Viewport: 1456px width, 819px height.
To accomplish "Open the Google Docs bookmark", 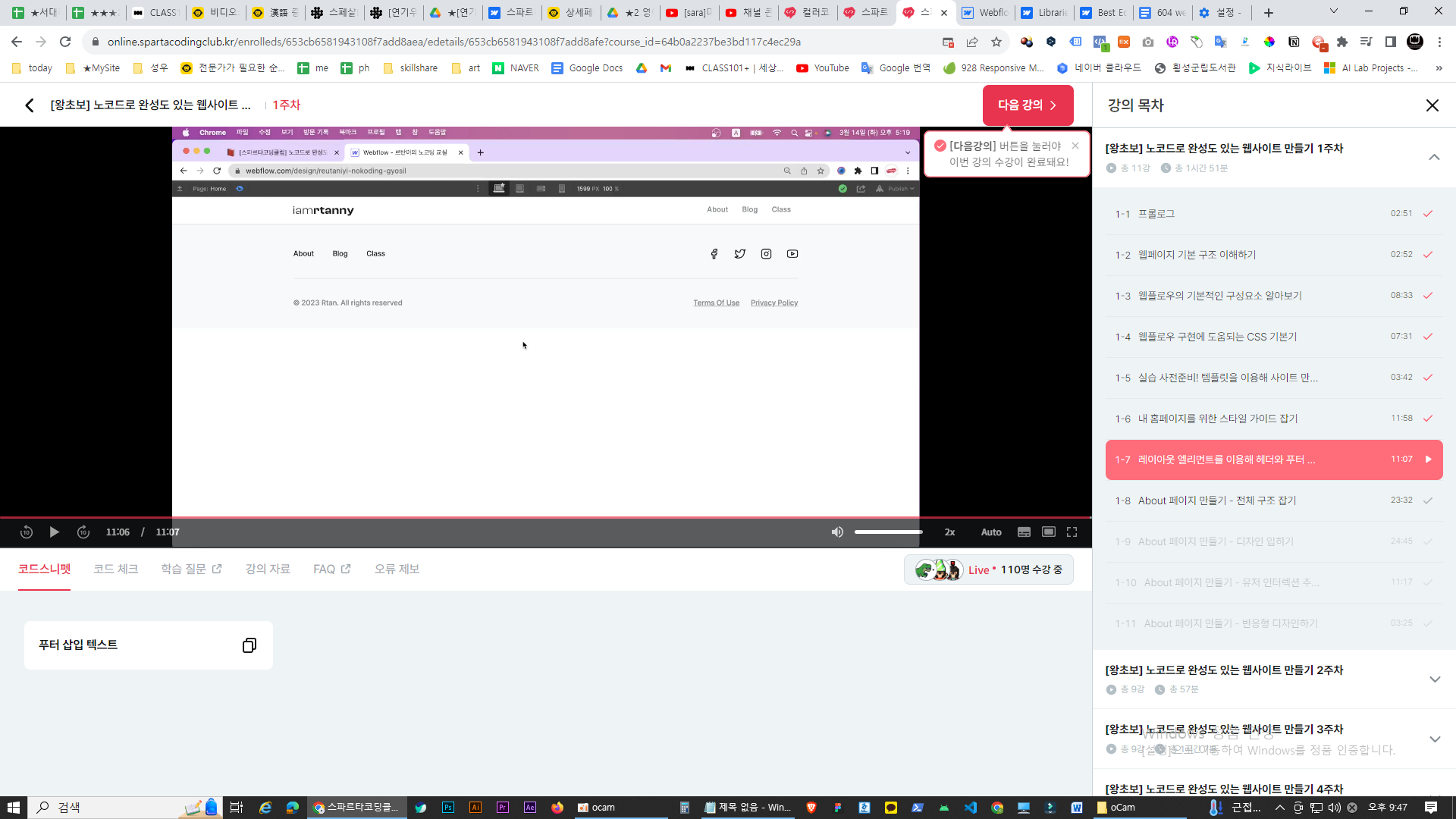I will 587,68.
